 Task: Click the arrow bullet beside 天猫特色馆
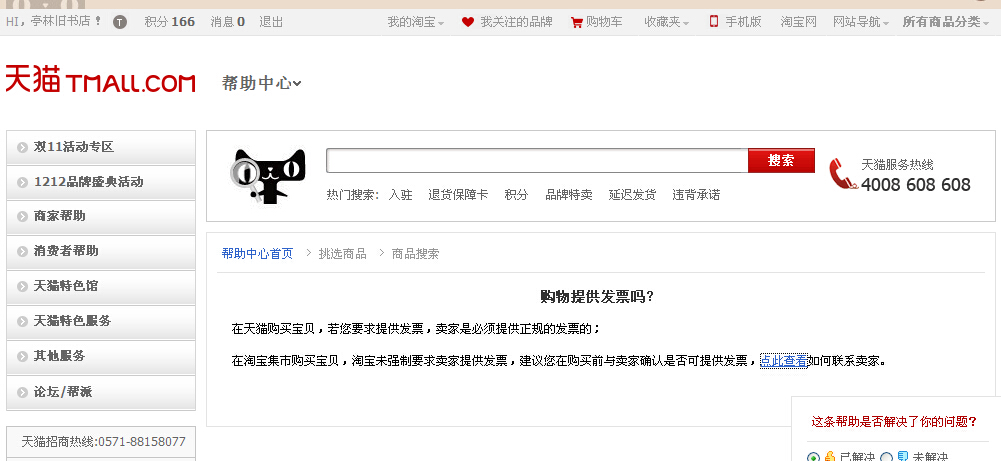coord(23,287)
